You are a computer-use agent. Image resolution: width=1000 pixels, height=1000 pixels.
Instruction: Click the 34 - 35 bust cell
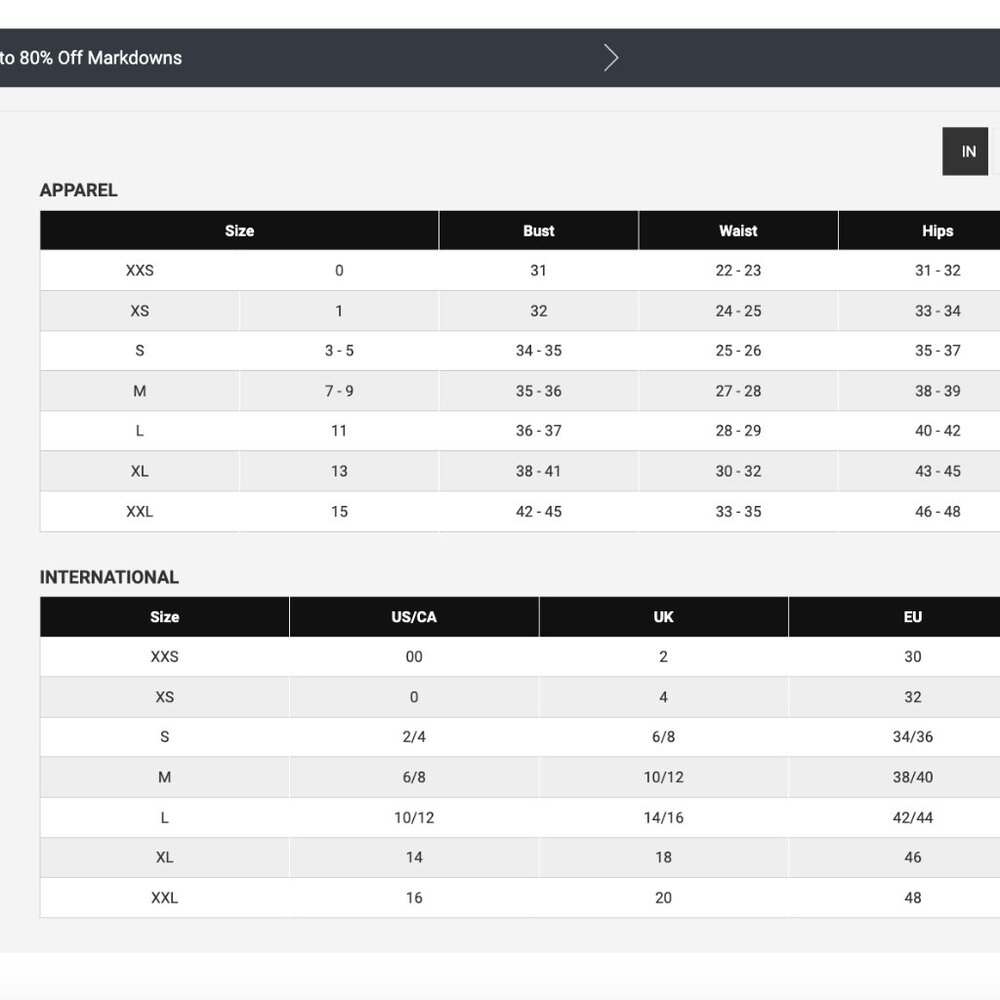click(x=538, y=351)
